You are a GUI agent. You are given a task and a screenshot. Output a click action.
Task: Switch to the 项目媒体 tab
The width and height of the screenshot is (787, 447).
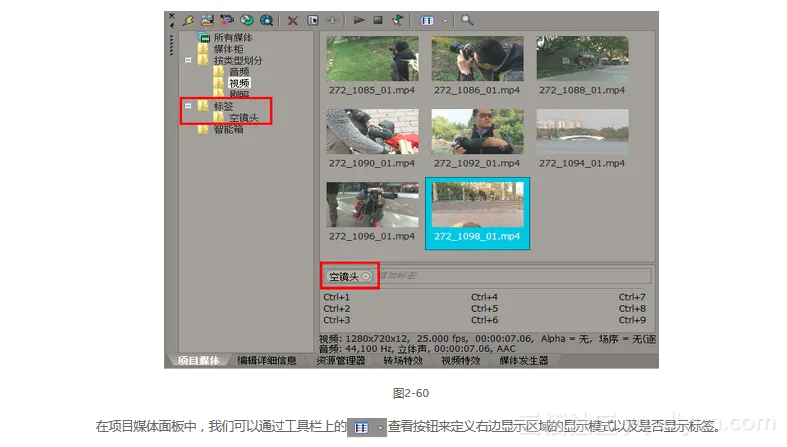point(198,361)
